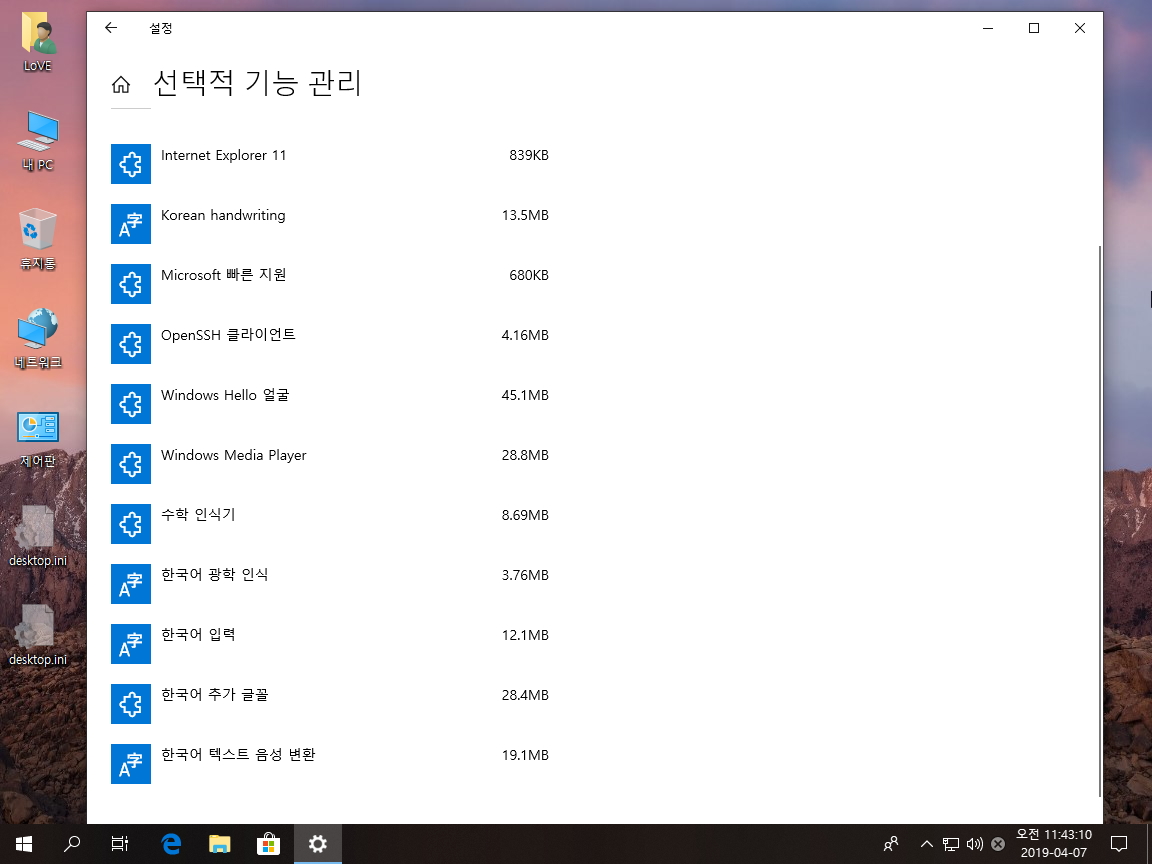The image size is (1152, 864).
Task: Show hidden tray icons chevron
Action: 926,844
